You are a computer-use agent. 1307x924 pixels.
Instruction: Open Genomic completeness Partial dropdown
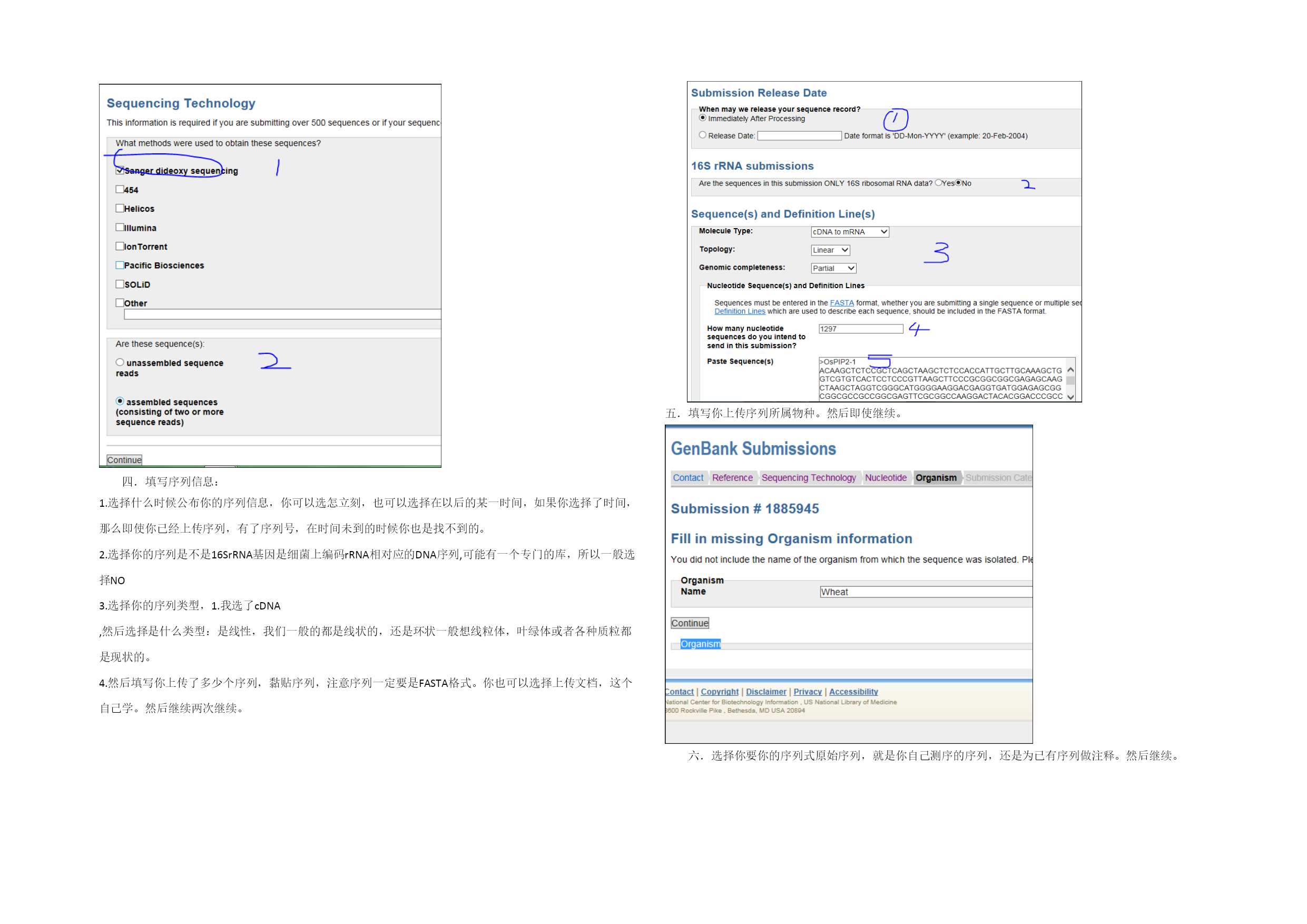click(x=833, y=268)
